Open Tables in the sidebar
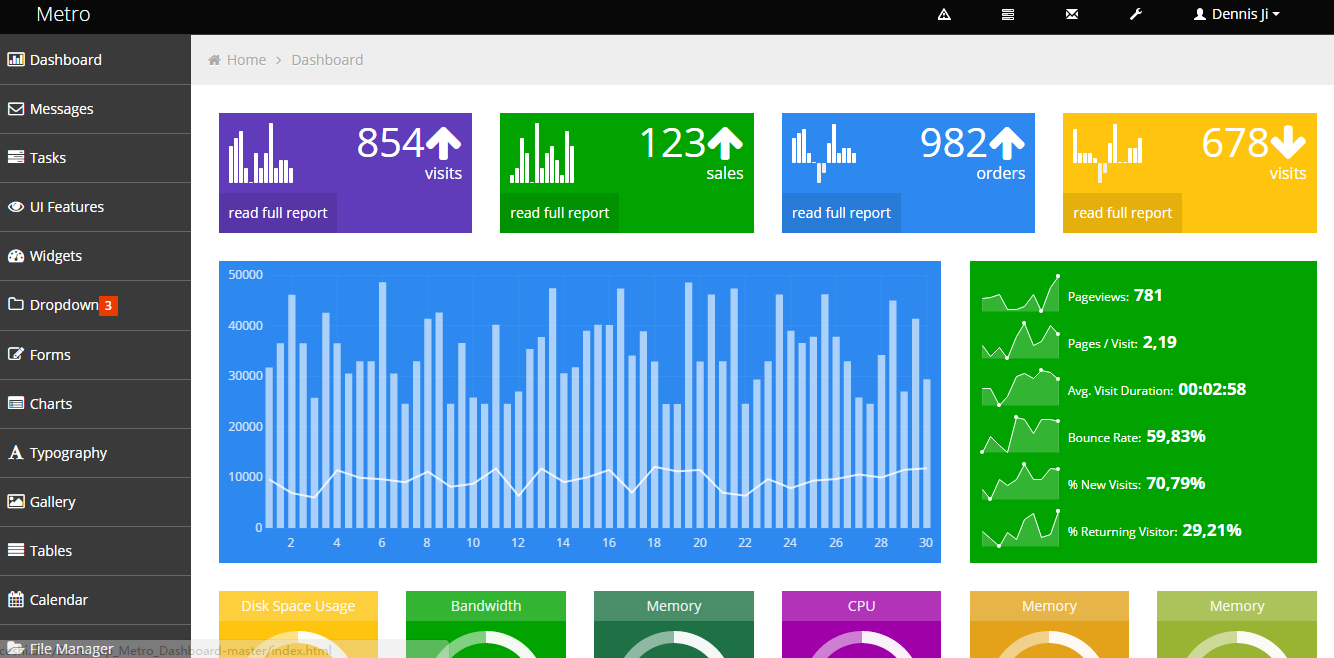 click(x=95, y=551)
